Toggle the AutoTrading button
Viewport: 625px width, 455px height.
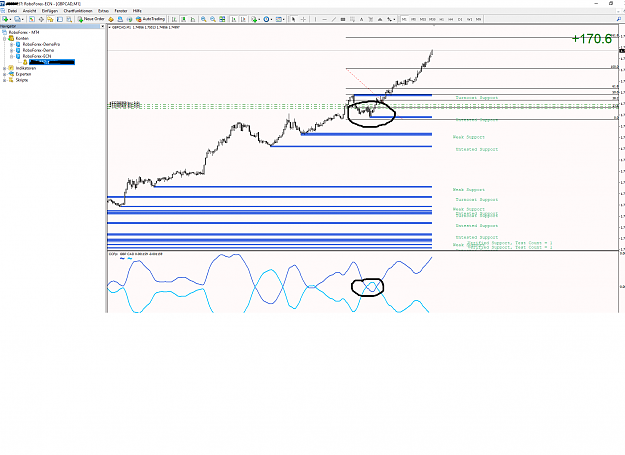click(x=150, y=19)
